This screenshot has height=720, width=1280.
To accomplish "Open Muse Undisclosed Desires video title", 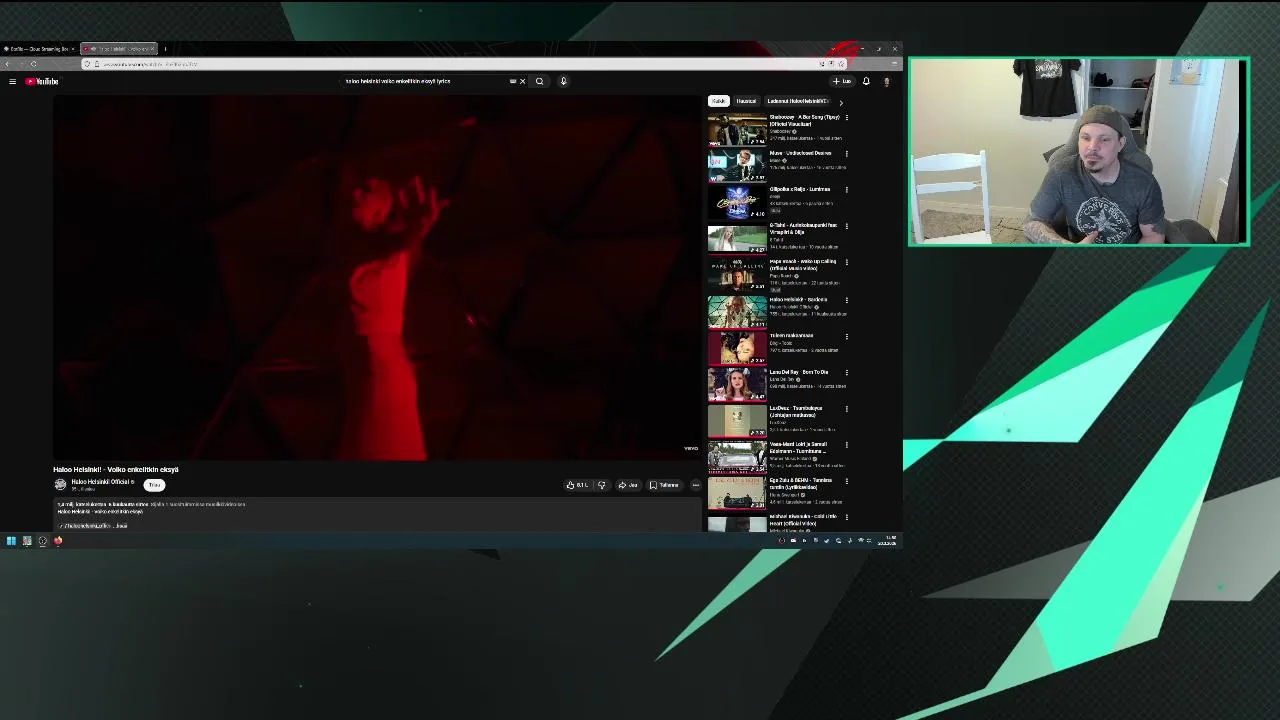I will pos(800,153).
